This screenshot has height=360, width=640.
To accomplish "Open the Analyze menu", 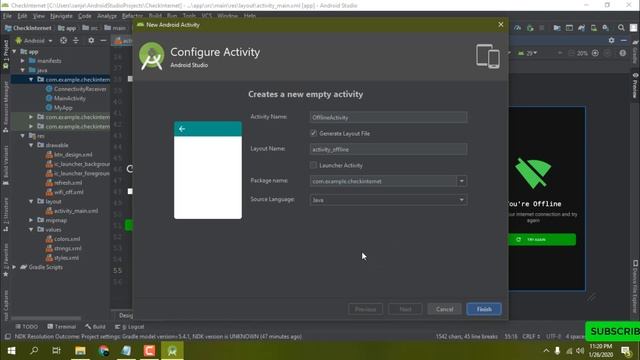I will pos(107,16).
